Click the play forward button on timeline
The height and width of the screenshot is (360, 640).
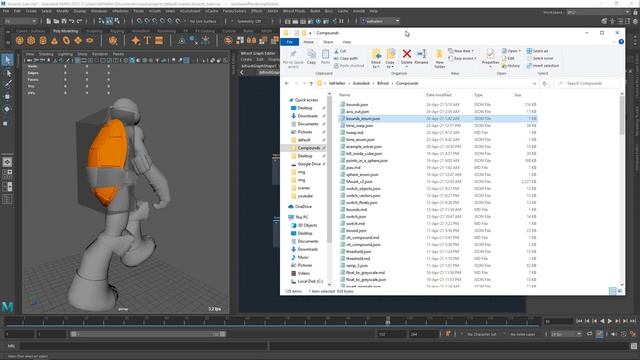tap(610, 321)
